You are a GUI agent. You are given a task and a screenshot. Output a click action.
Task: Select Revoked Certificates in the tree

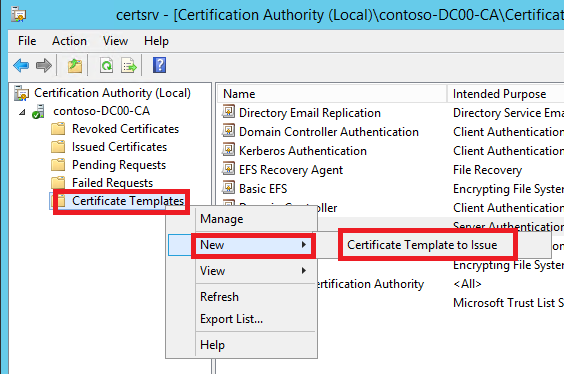click(125, 129)
